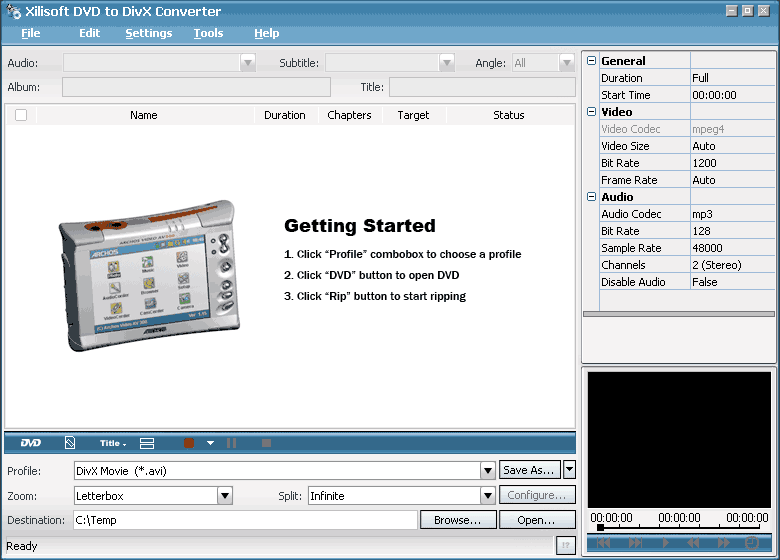Click the split-view list icon in toolbar
The width and height of the screenshot is (780, 560).
click(x=147, y=443)
